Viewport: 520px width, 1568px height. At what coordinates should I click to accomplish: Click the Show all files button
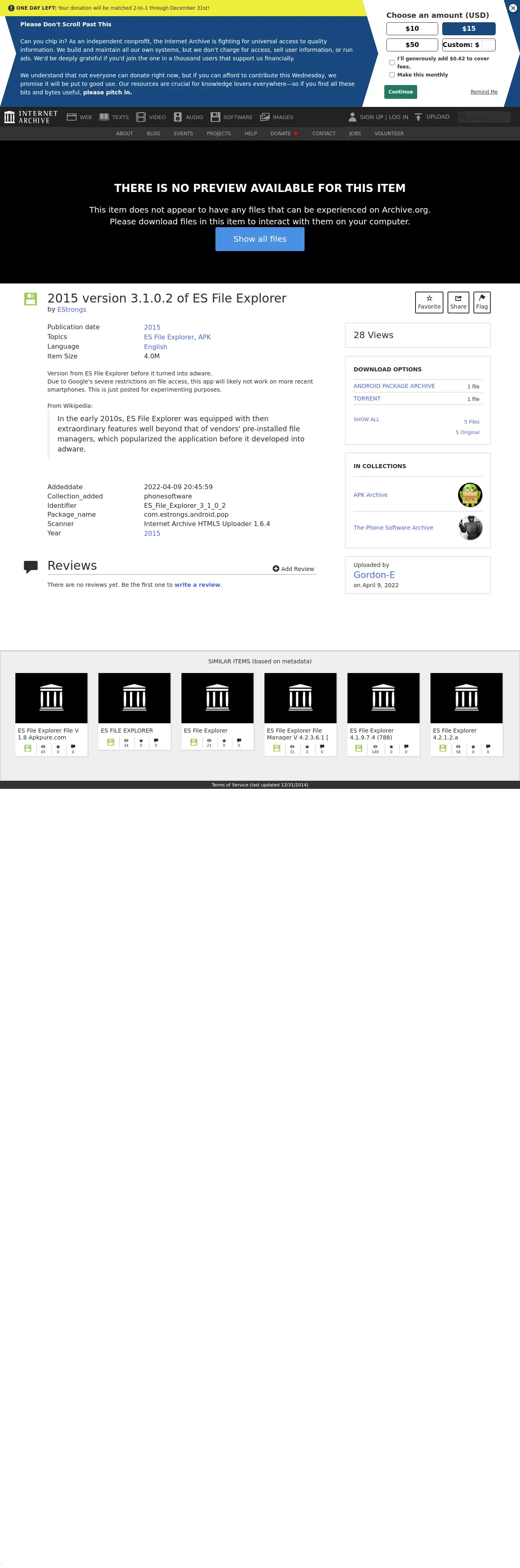(x=260, y=239)
